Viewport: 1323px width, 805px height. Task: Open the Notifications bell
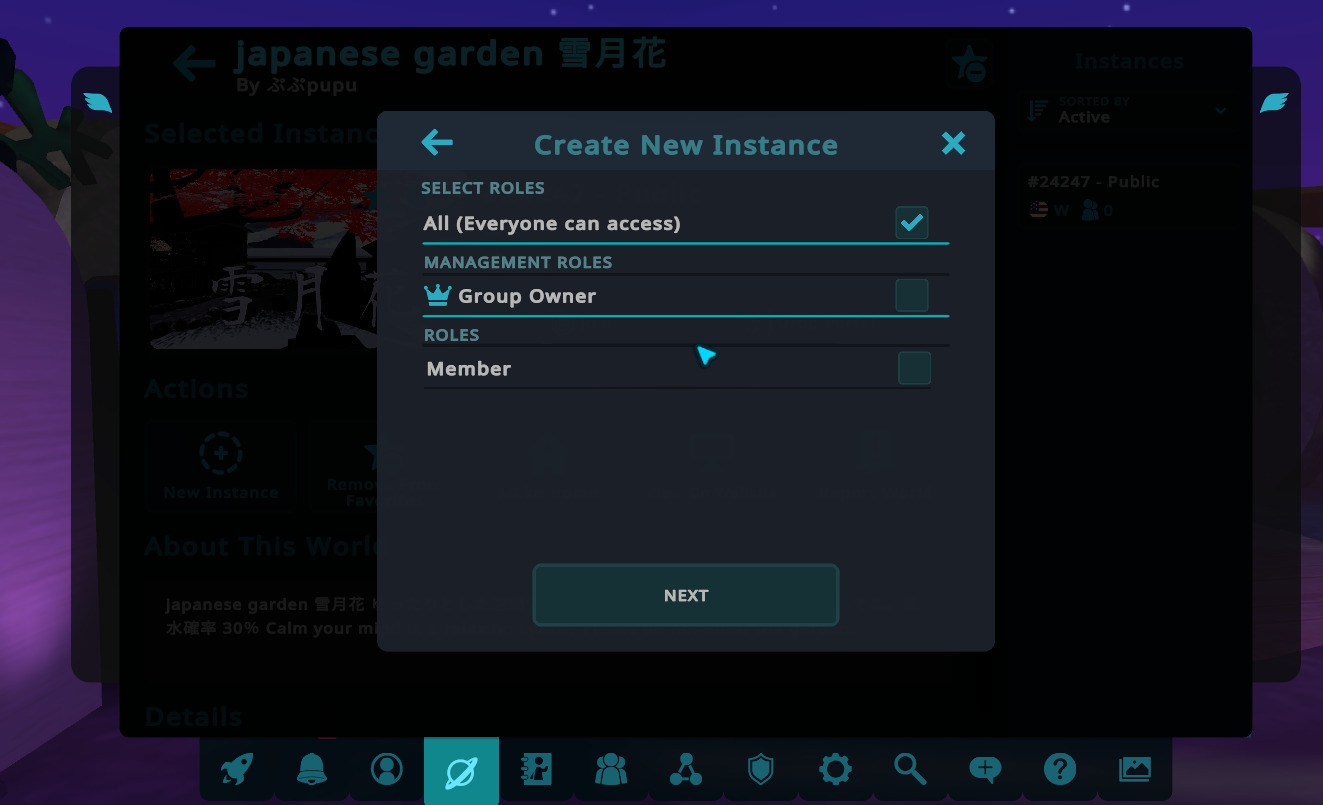point(311,770)
